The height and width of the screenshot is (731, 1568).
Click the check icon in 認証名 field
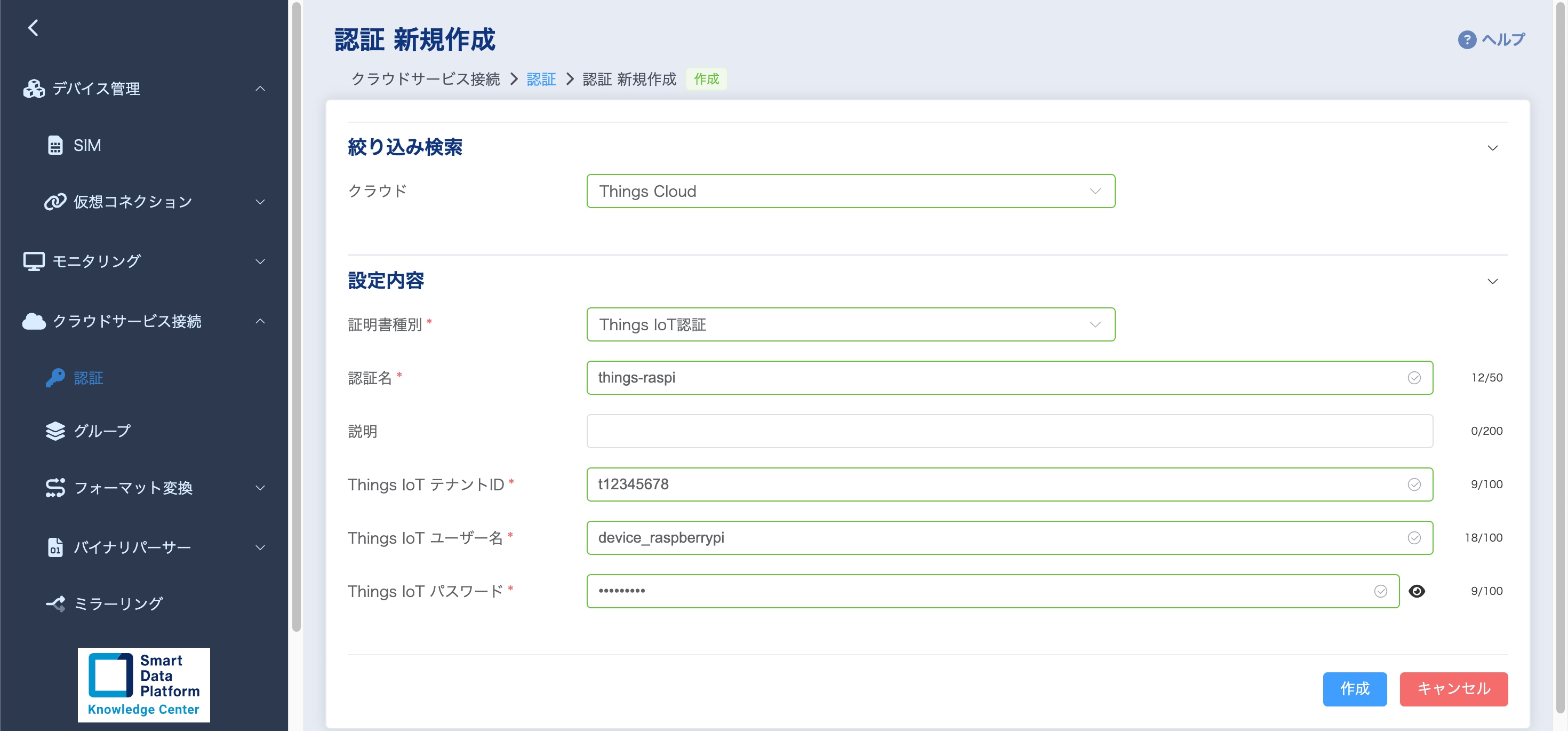pos(1414,378)
